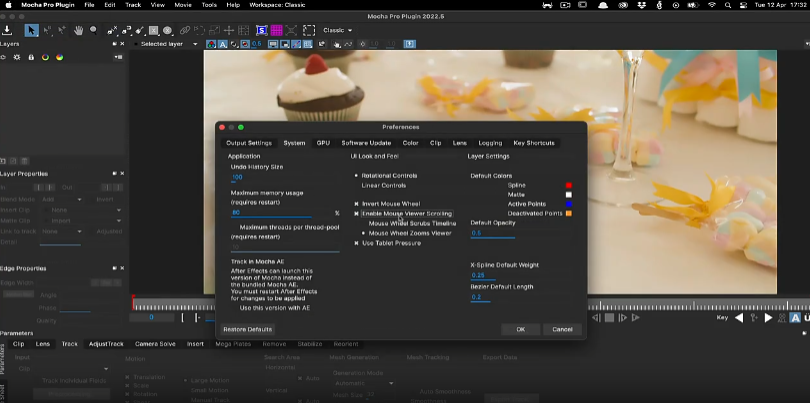Open Link to track dropdown
Image resolution: width=810 pixels, height=403 pixels.
[62, 231]
